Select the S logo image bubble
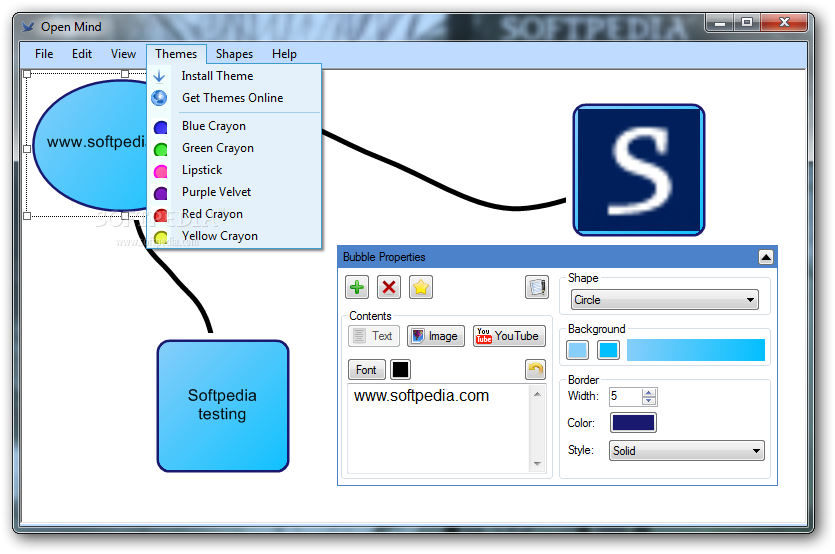 (639, 170)
